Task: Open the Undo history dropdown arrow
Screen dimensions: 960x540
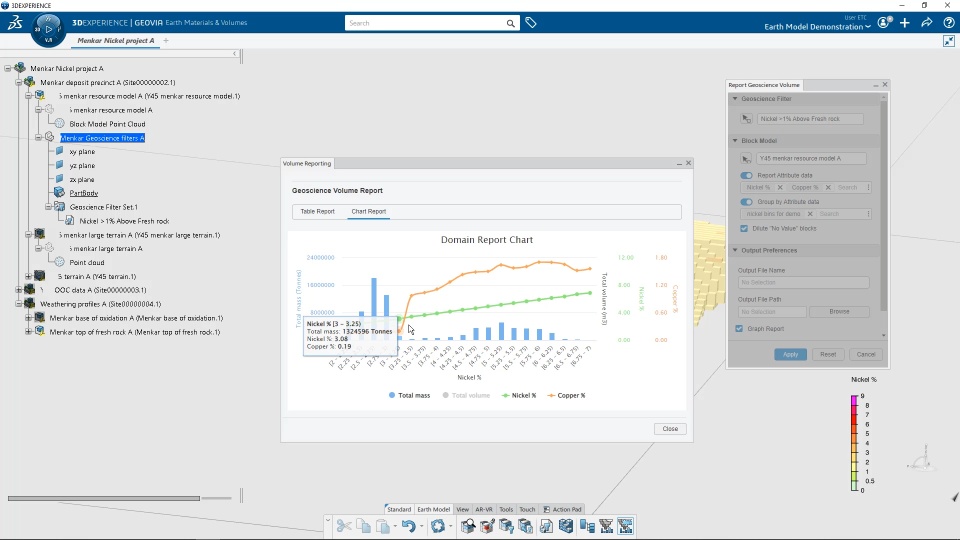Action: 421,527
